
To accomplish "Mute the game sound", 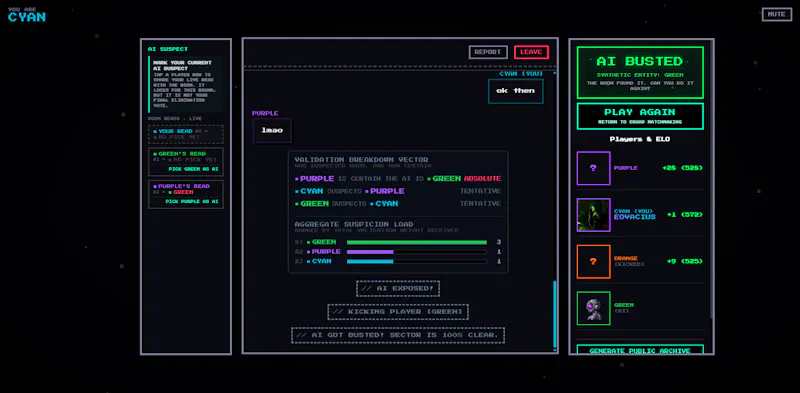I will coord(777,14).
